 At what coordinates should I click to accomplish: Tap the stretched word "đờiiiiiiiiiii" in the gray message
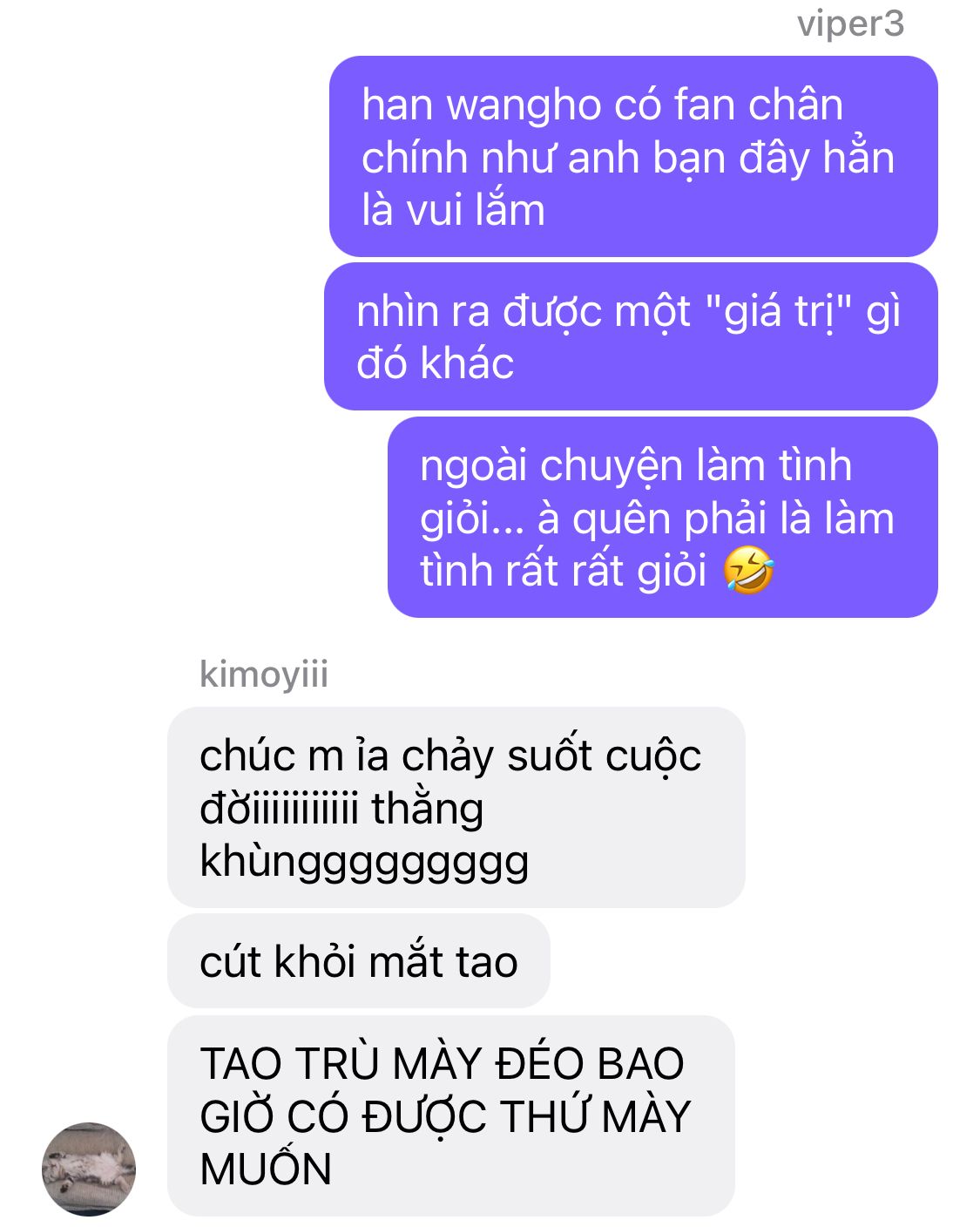(x=279, y=809)
